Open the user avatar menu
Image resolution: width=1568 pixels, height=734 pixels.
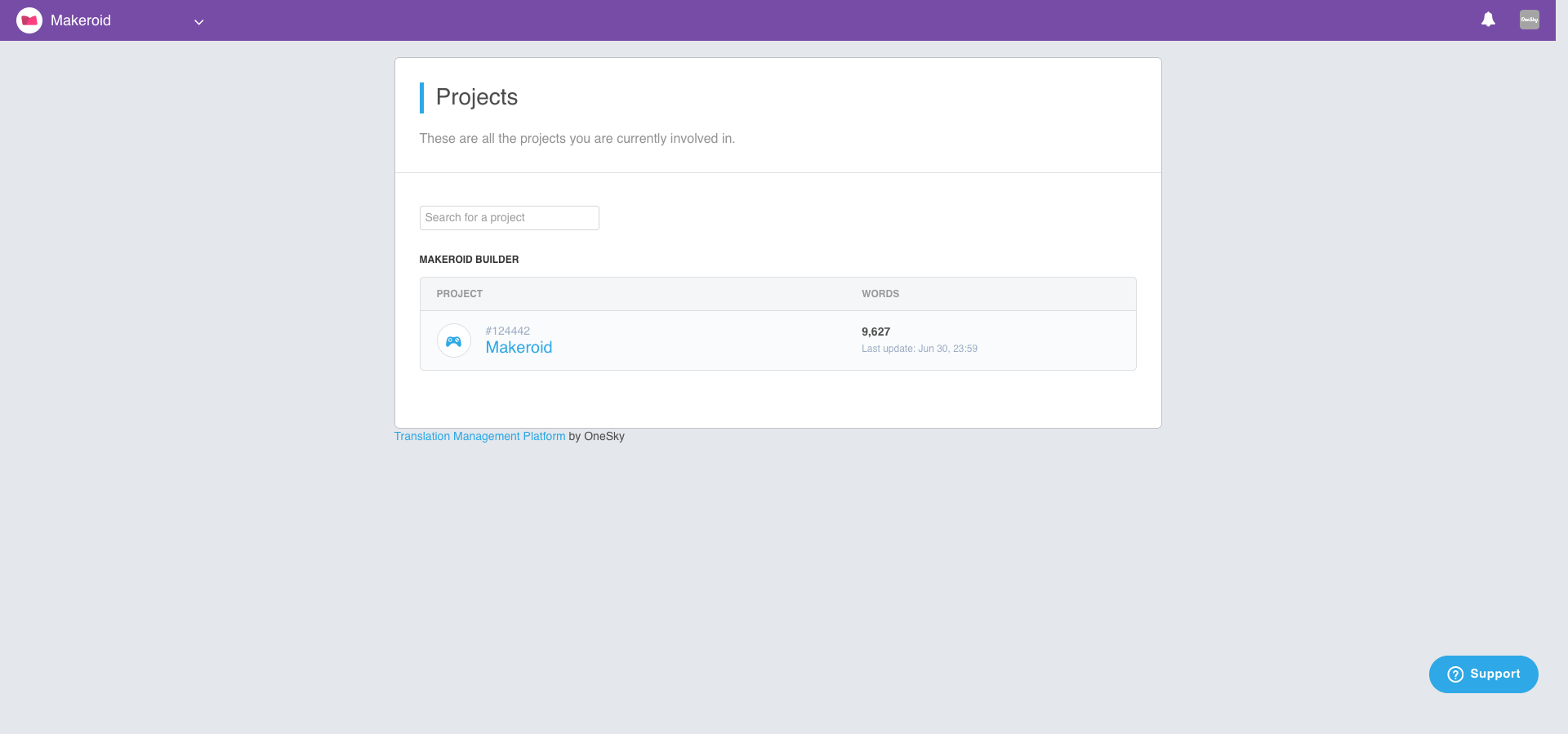(x=1529, y=20)
